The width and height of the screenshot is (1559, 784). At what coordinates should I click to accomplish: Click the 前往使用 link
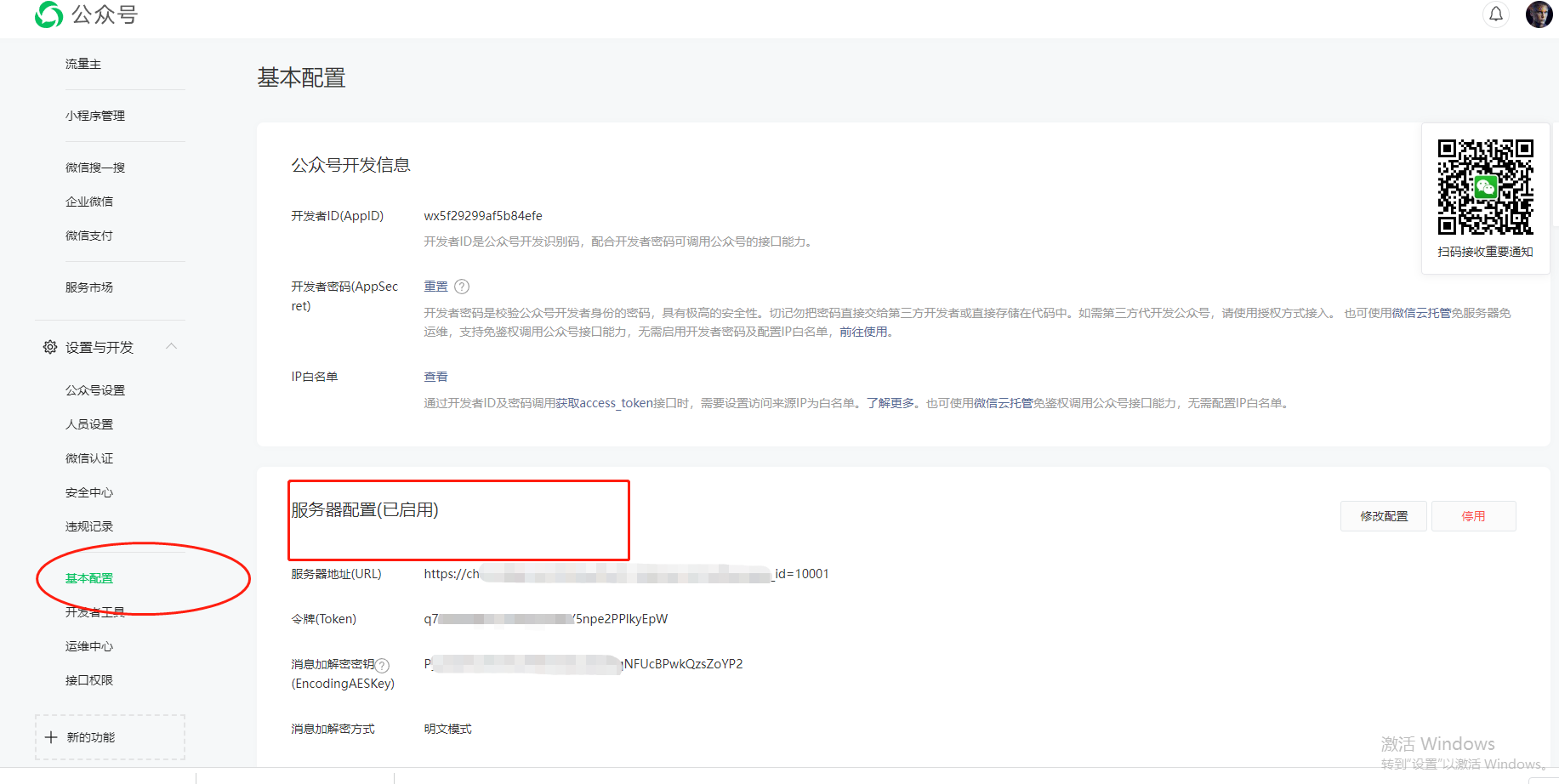coord(863,332)
